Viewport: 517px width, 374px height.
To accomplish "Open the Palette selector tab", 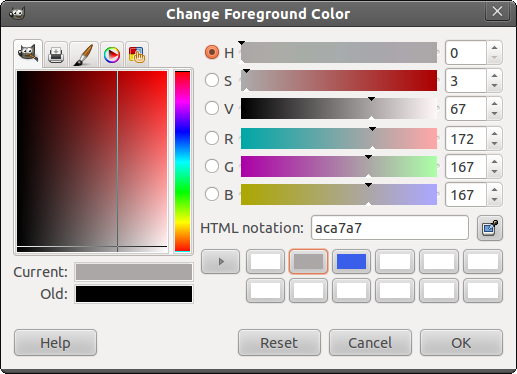I will tap(137, 55).
